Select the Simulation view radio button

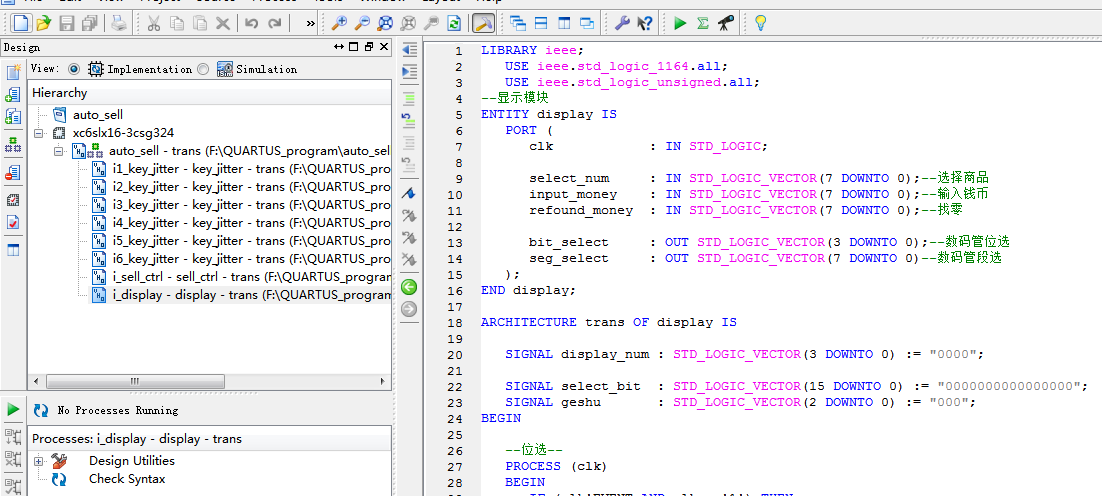(203, 69)
